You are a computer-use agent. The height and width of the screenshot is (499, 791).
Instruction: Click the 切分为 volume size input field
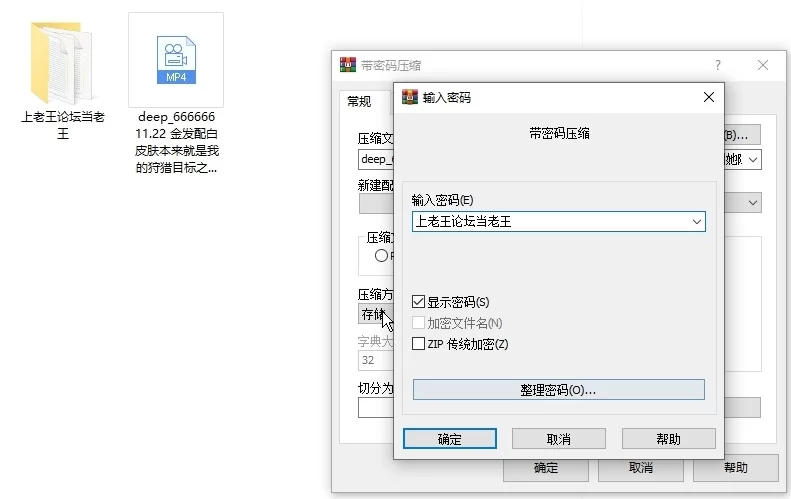[376, 408]
